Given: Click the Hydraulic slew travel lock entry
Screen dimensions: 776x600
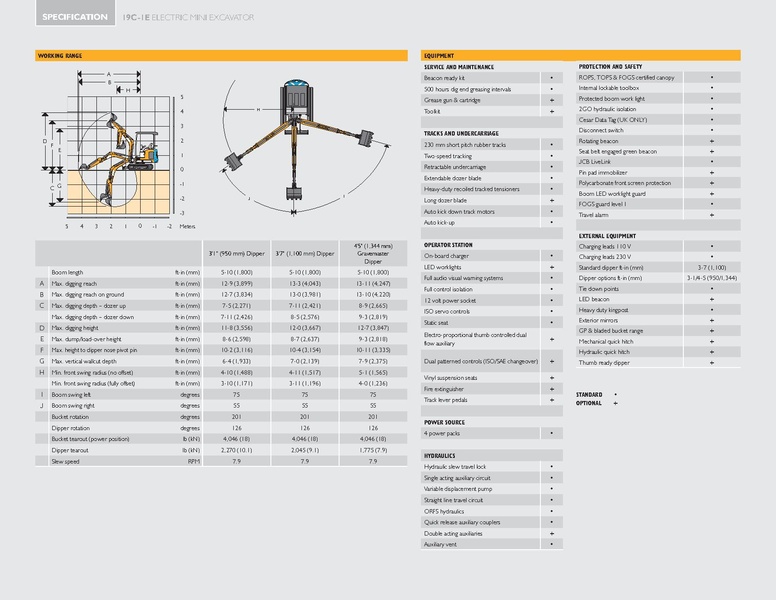Looking at the screenshot, I should [455, 467].
